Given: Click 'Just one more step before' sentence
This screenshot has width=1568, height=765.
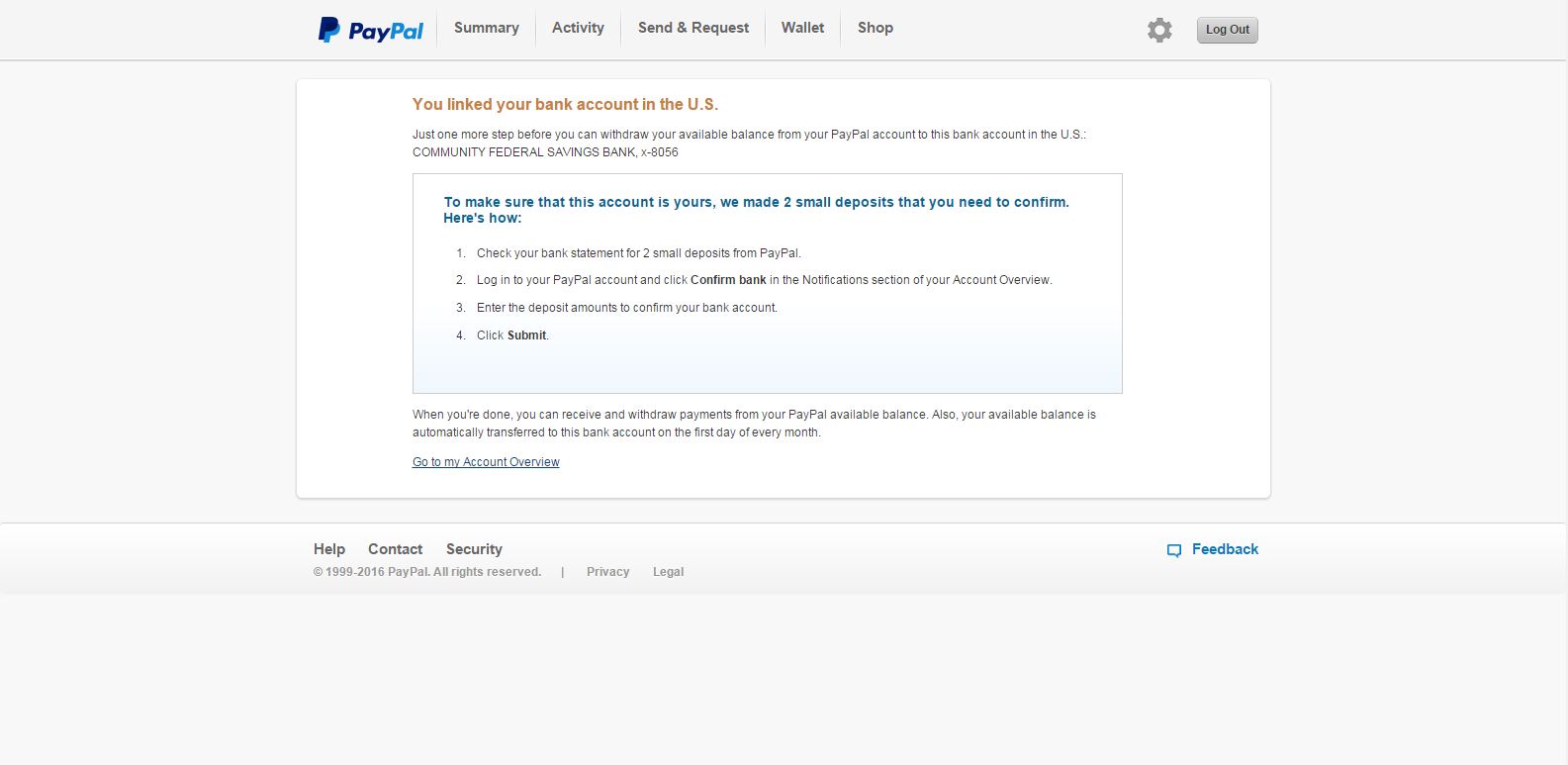Looking at the screenshot, I should (749, 135).
